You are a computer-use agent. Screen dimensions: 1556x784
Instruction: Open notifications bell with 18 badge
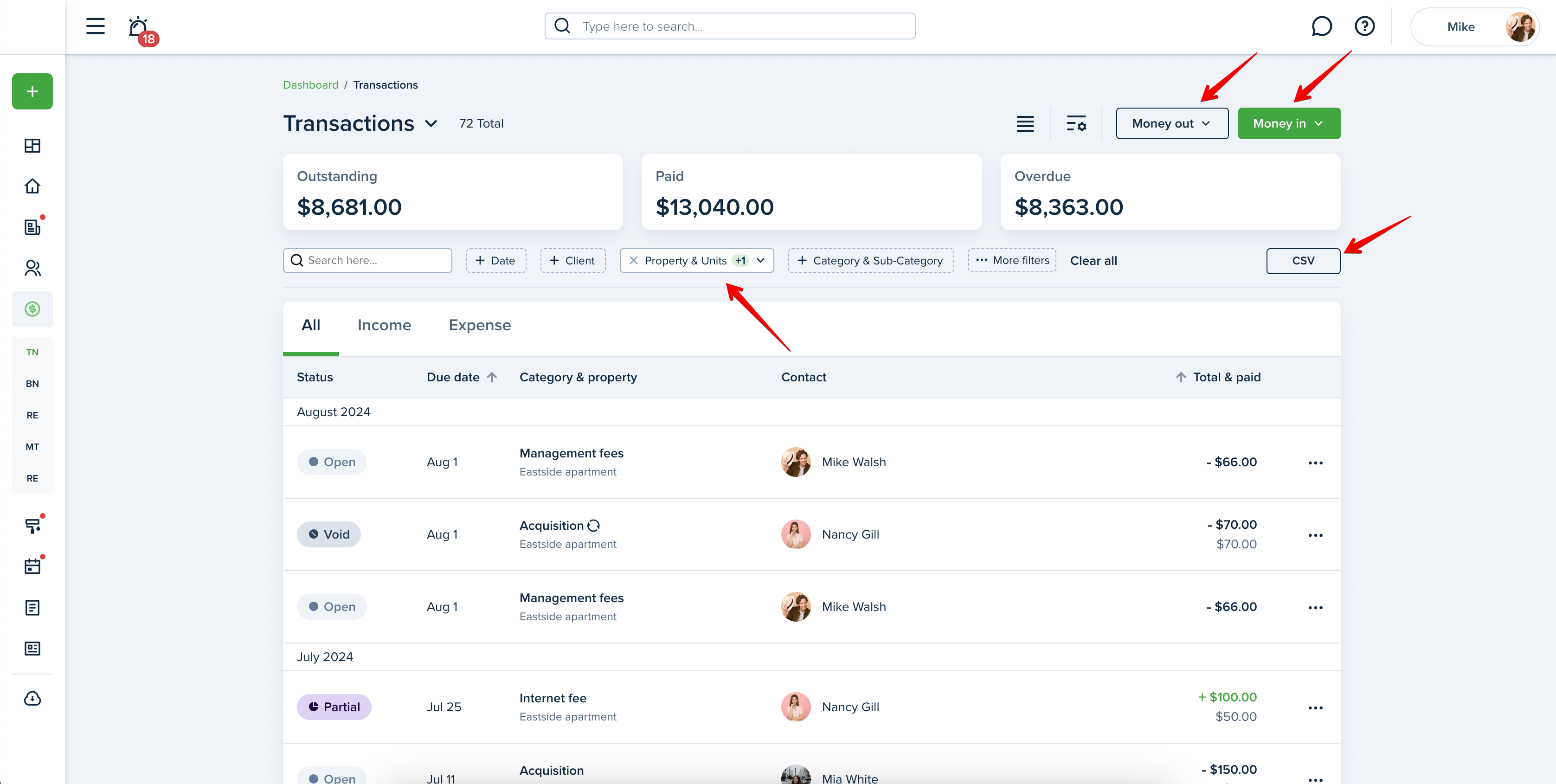pos(142,30)
